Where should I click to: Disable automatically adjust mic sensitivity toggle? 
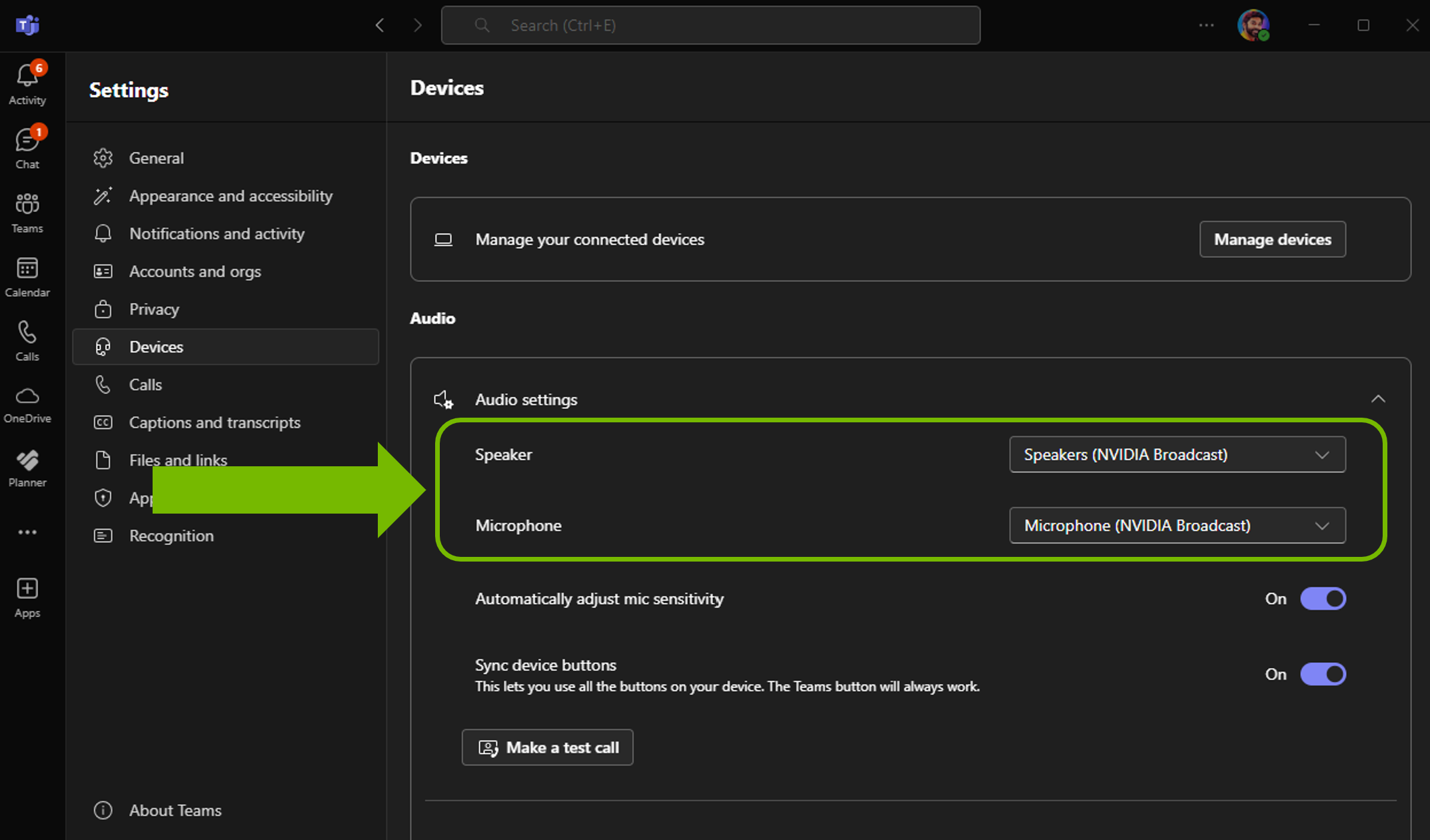click(x=1323, y=598)
